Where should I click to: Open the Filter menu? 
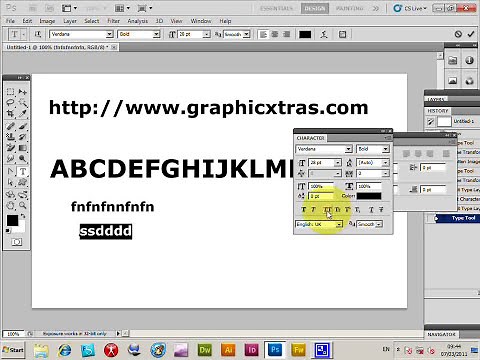point(113,21)
